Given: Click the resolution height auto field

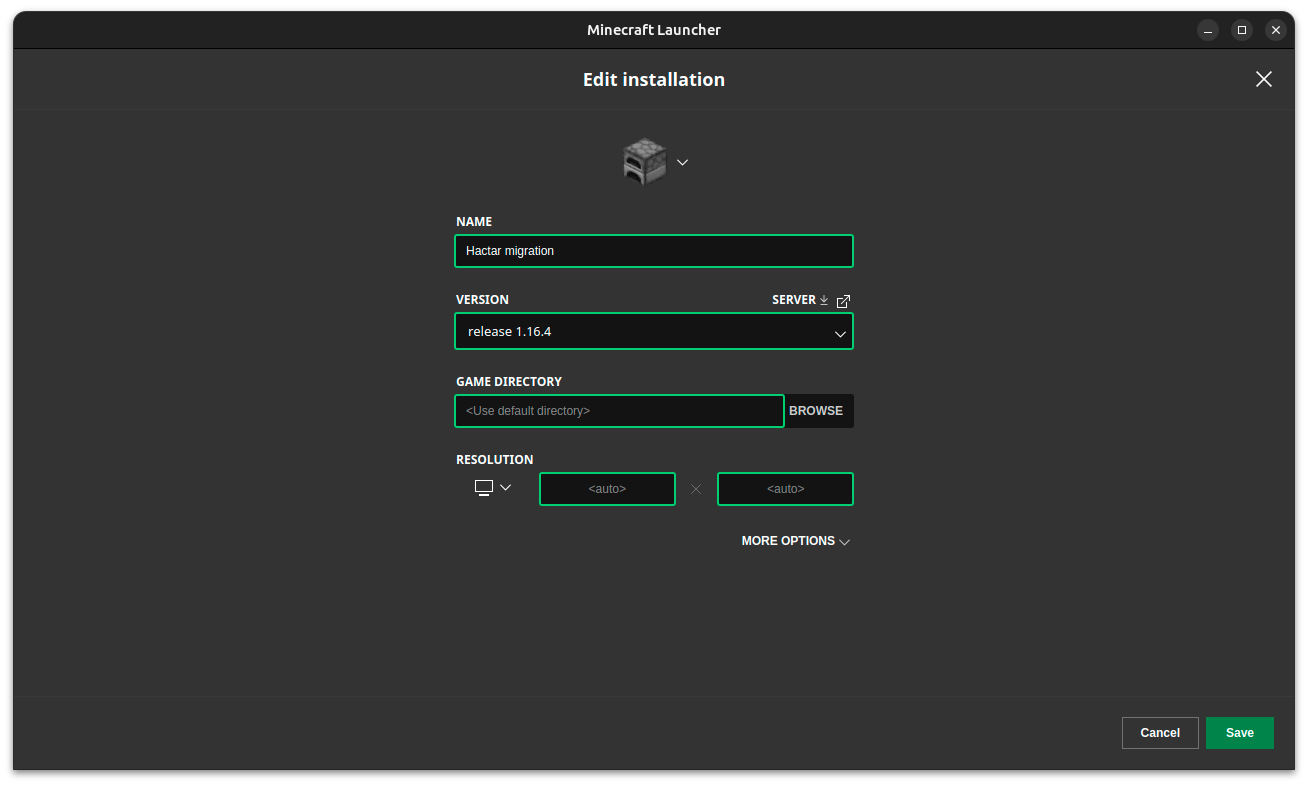Looking at the screenshot, I should [785, 489].
